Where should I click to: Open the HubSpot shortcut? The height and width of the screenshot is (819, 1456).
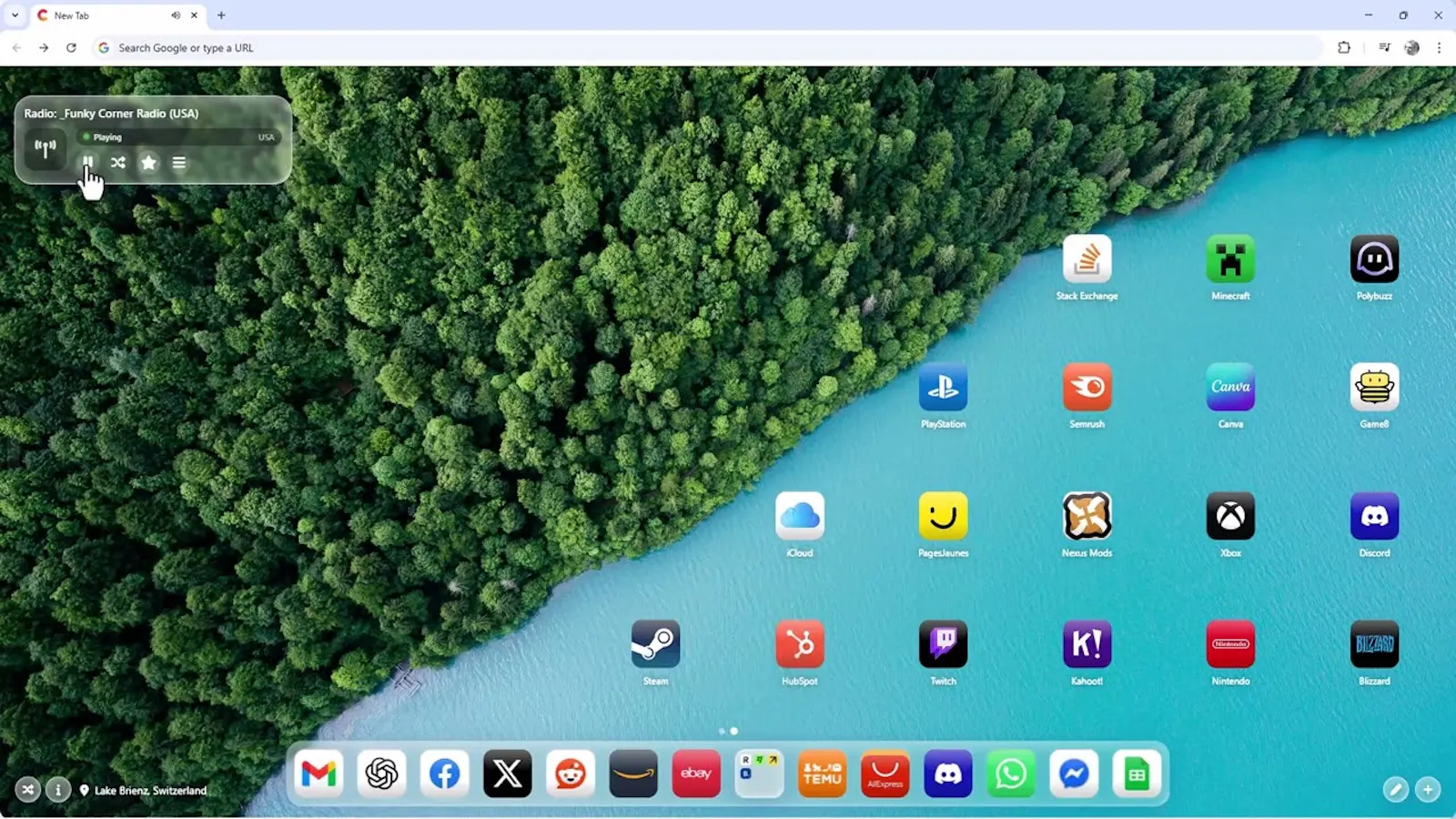pos(800,644)
